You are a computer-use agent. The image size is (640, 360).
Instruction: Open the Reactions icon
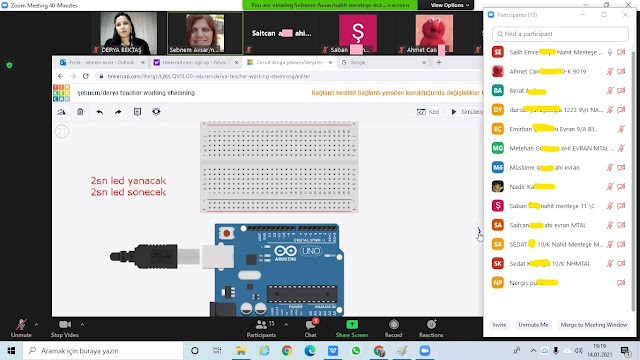(431, 324)
